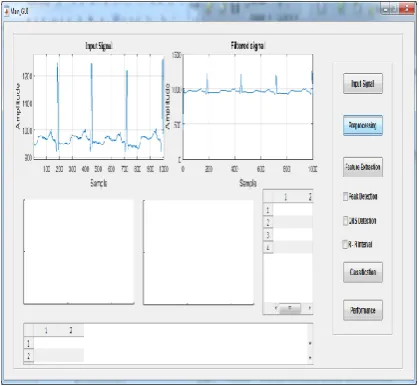This screenshot has height=386, width=419.
Task: Click the Input Signal button
Action: coord(363,84)
